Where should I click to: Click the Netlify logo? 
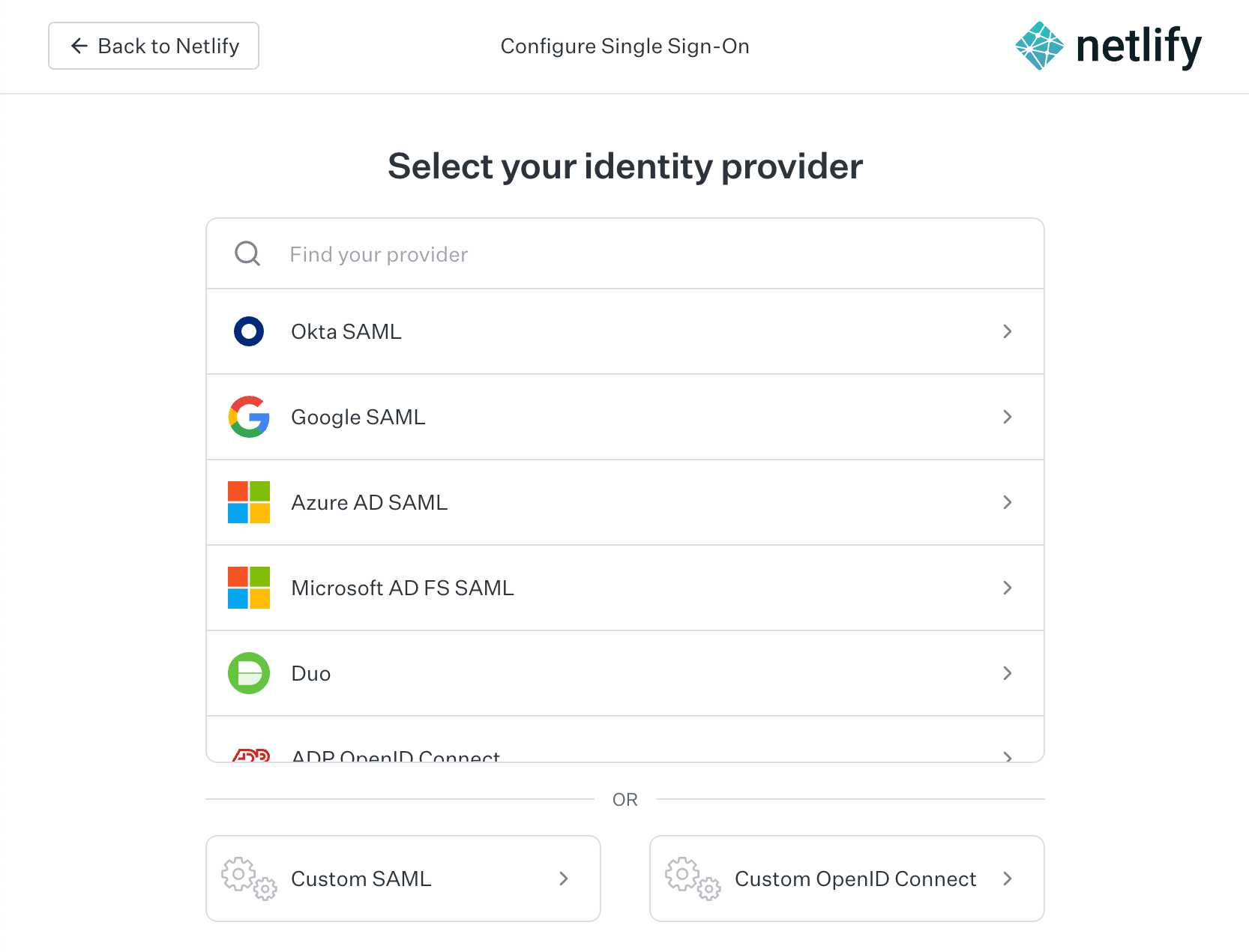point(1108,46)
